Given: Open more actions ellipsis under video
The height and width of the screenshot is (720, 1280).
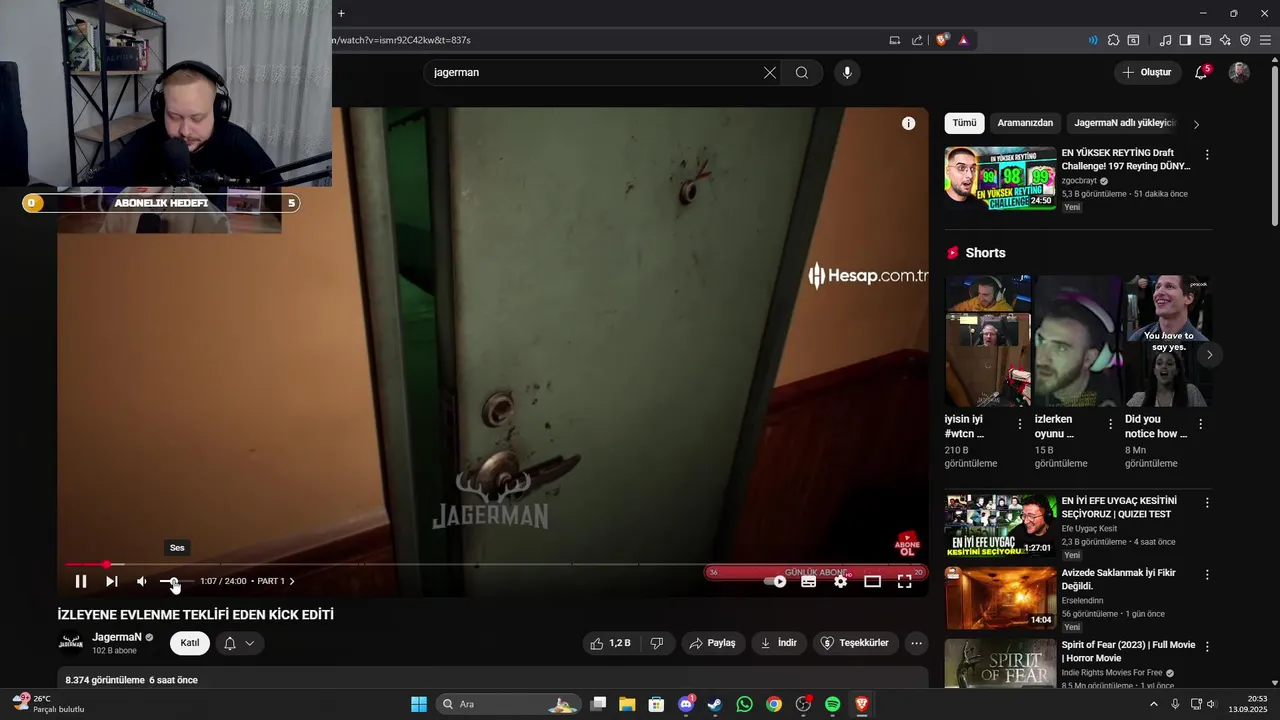Looking at the screenshot, I should [916, 643].
